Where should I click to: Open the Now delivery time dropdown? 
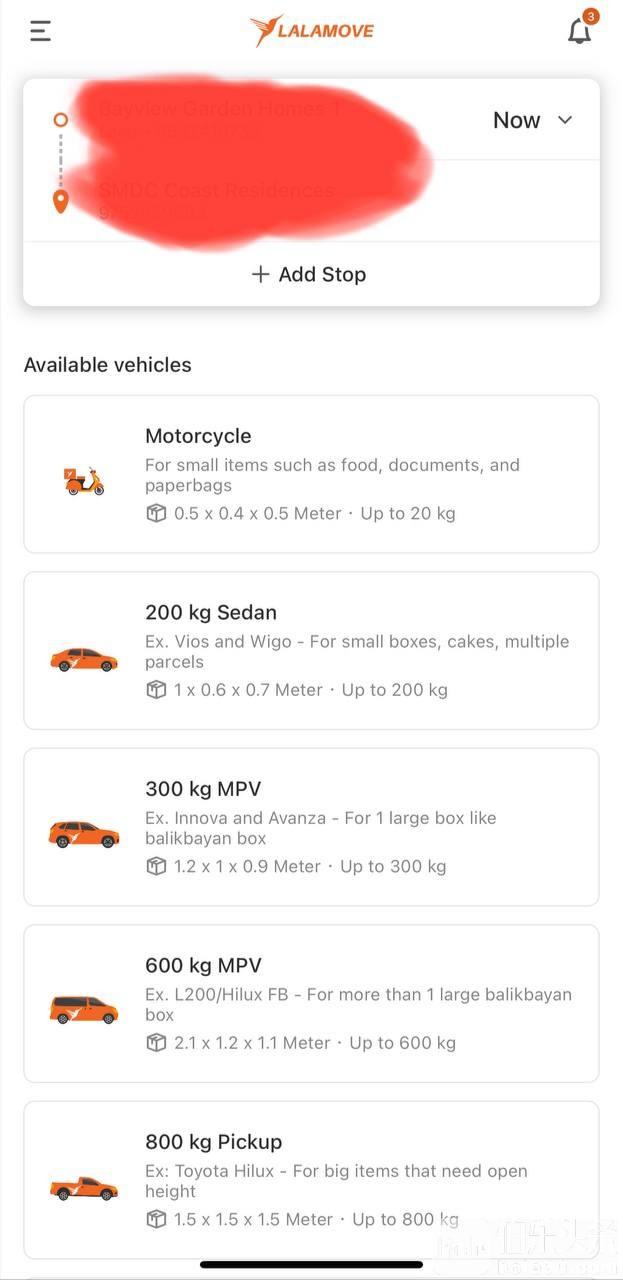[x=533, y=120]
